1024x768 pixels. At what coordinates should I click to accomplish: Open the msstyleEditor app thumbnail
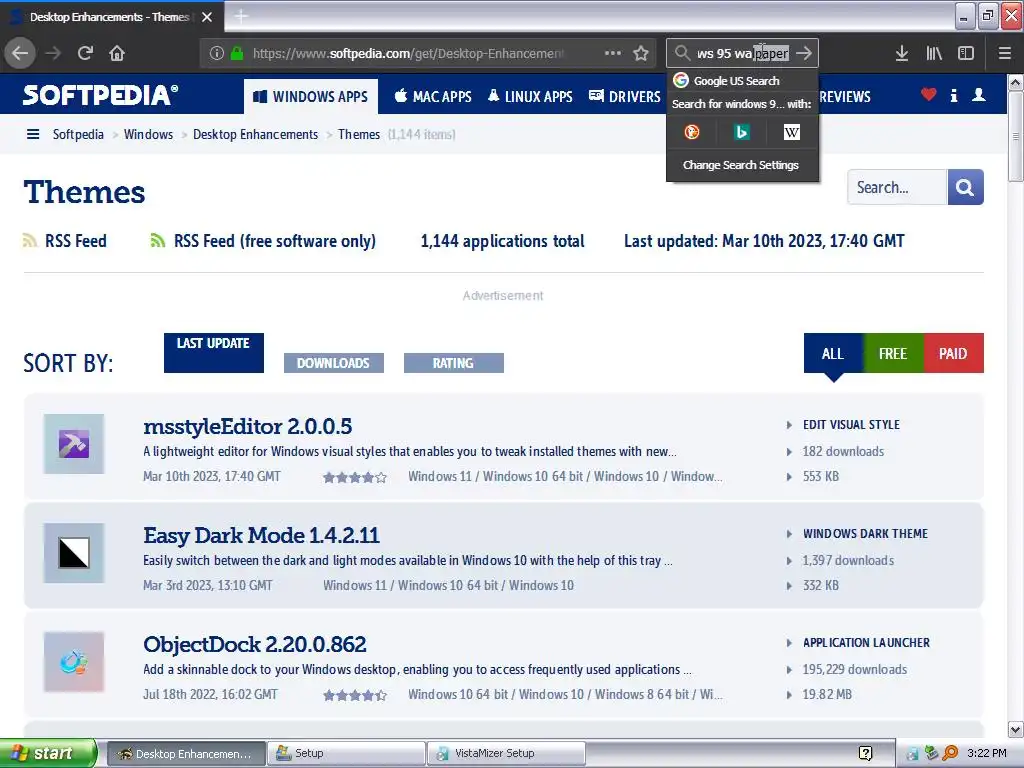pyautogui.click(x=74, y=444)
